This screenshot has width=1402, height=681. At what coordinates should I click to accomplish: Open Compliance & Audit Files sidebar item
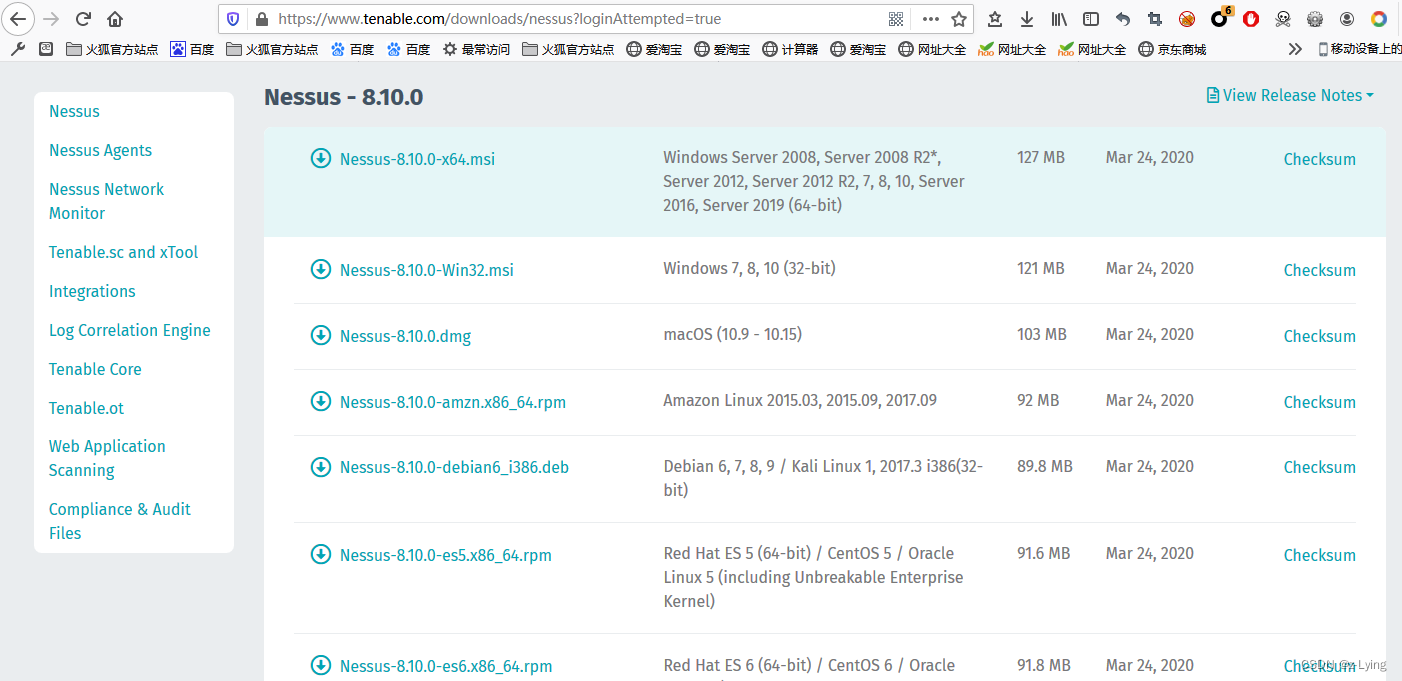coord(119,521)
